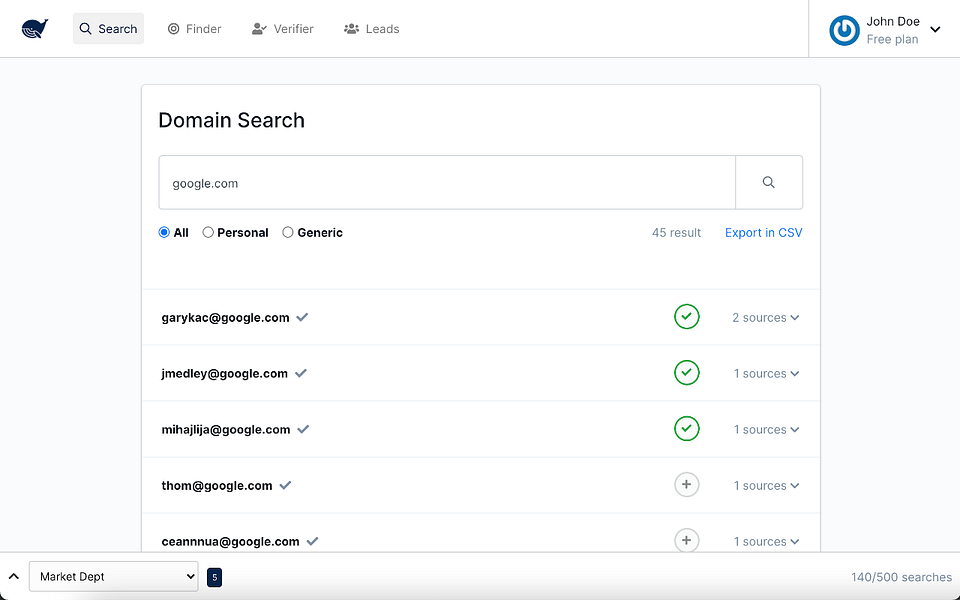Screen dimensions: 960x600
Task: Open the Leads page
Action: [371, 29]
